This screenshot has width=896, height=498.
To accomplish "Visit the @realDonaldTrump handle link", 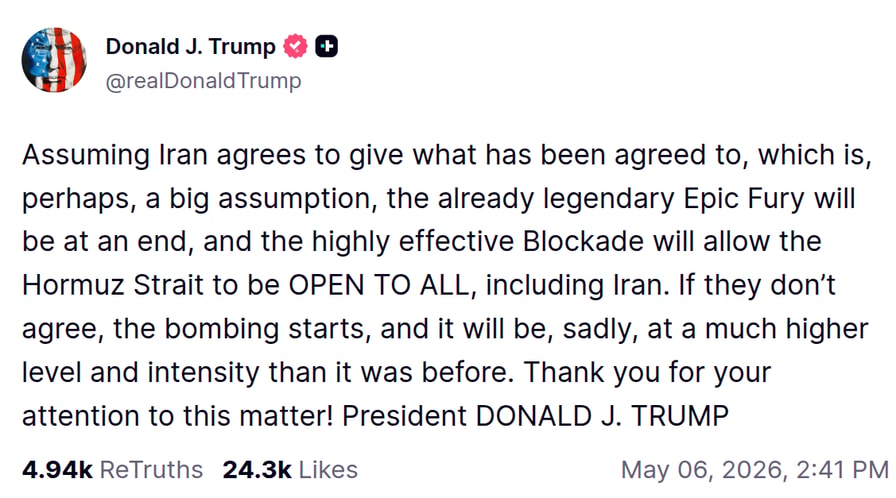I will point(203,81).
